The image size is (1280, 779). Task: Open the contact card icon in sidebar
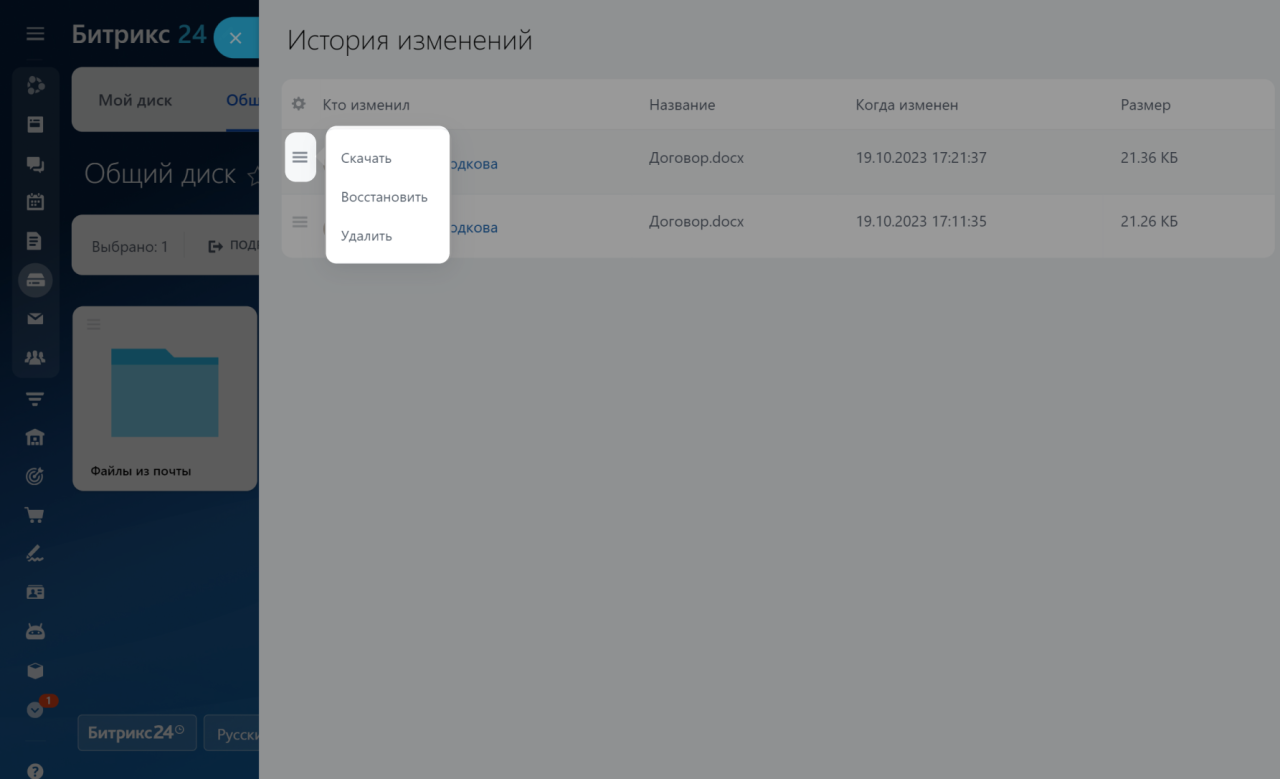tap(35, 592)
